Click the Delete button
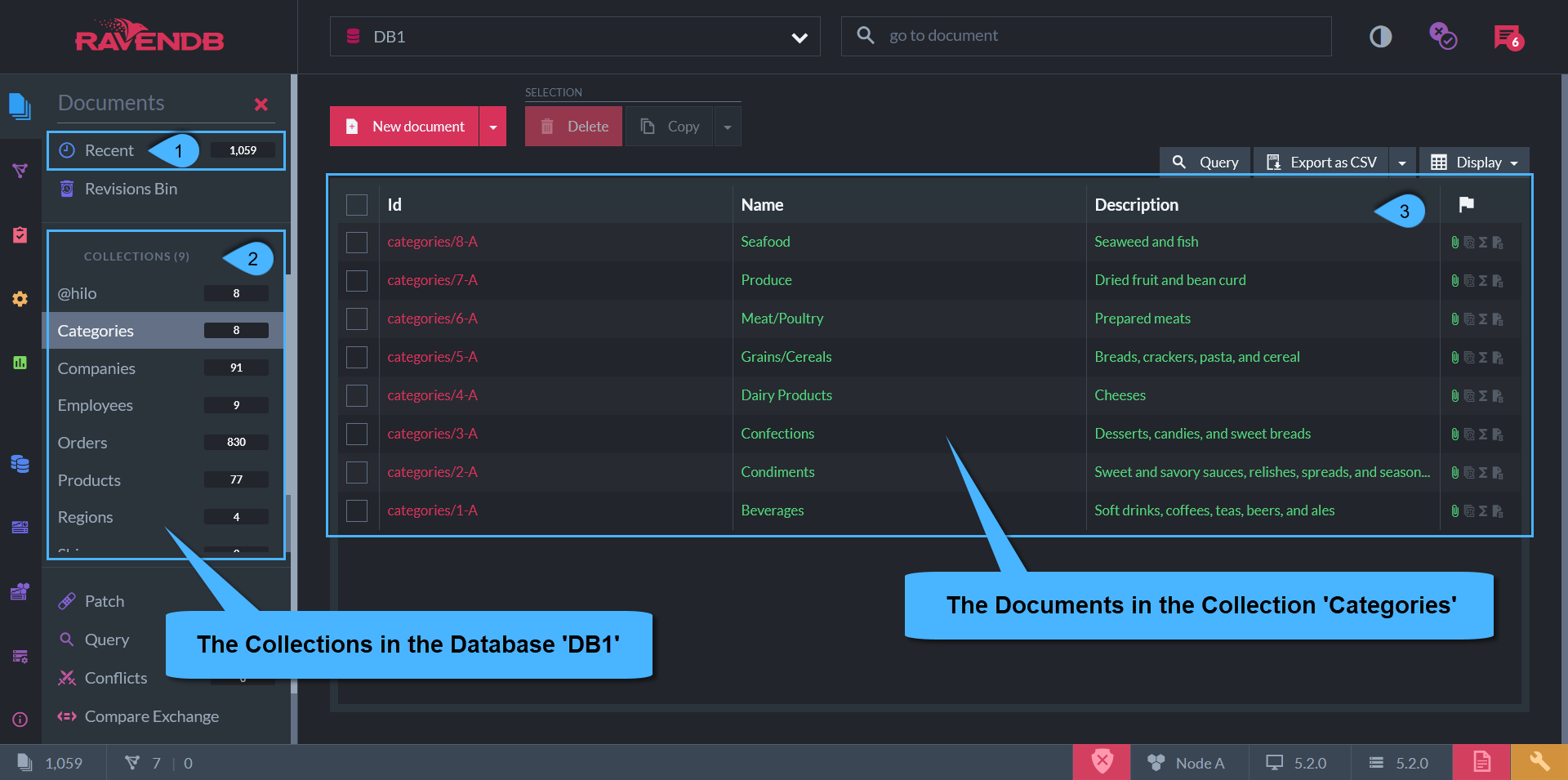1568x780 pixels. 573,127
